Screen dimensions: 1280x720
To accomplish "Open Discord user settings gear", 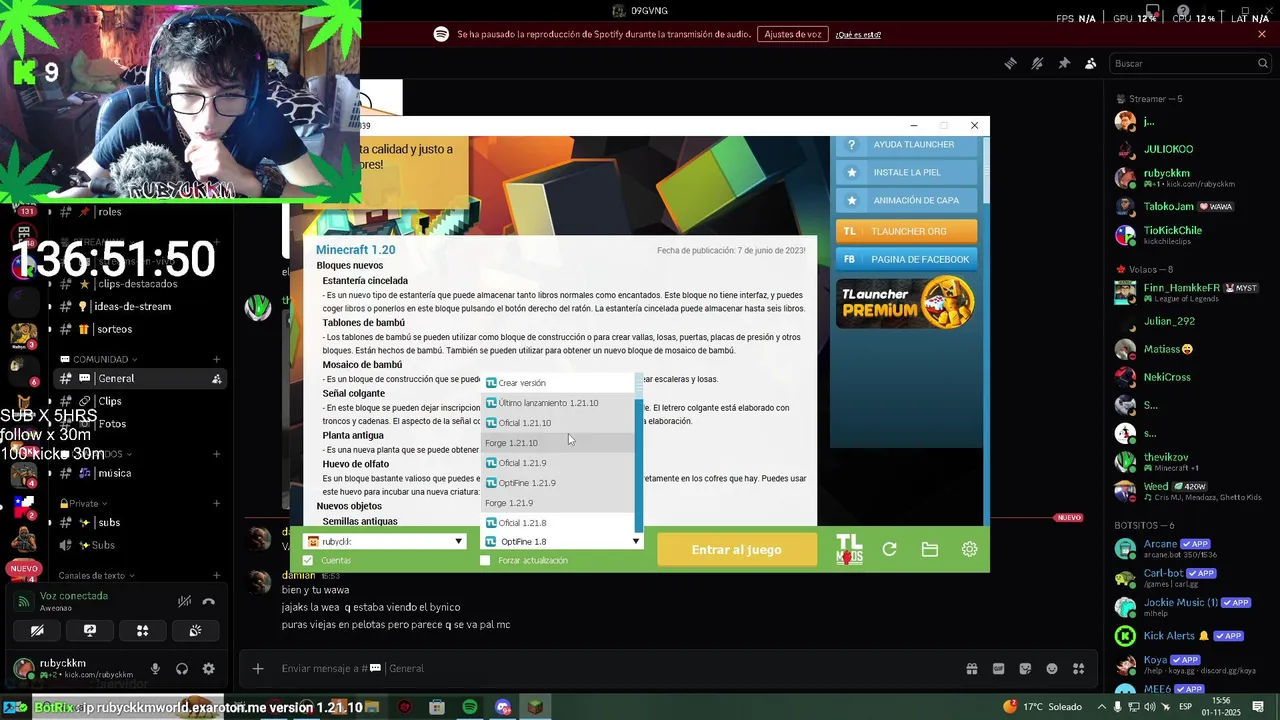I will click(208, 669).
